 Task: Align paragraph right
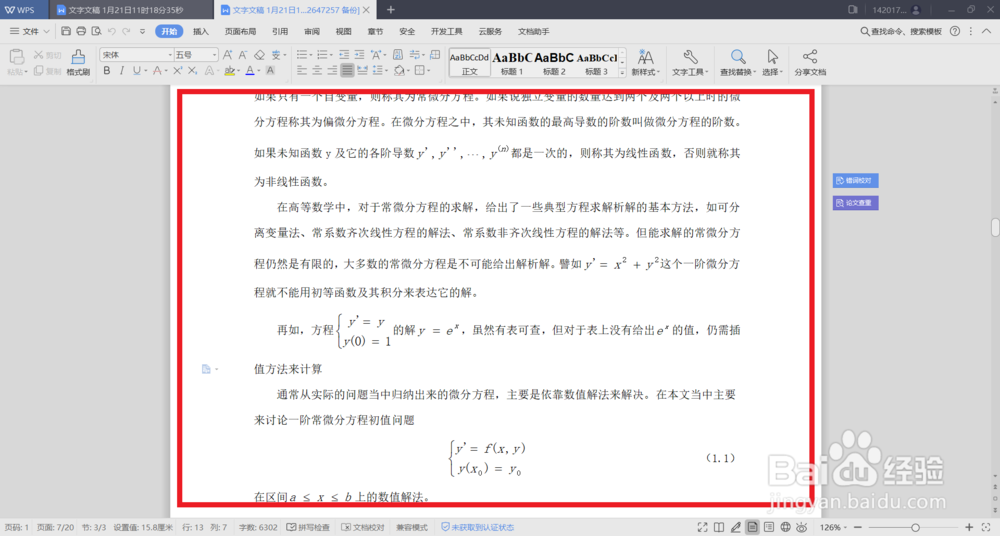click(332, 71)
